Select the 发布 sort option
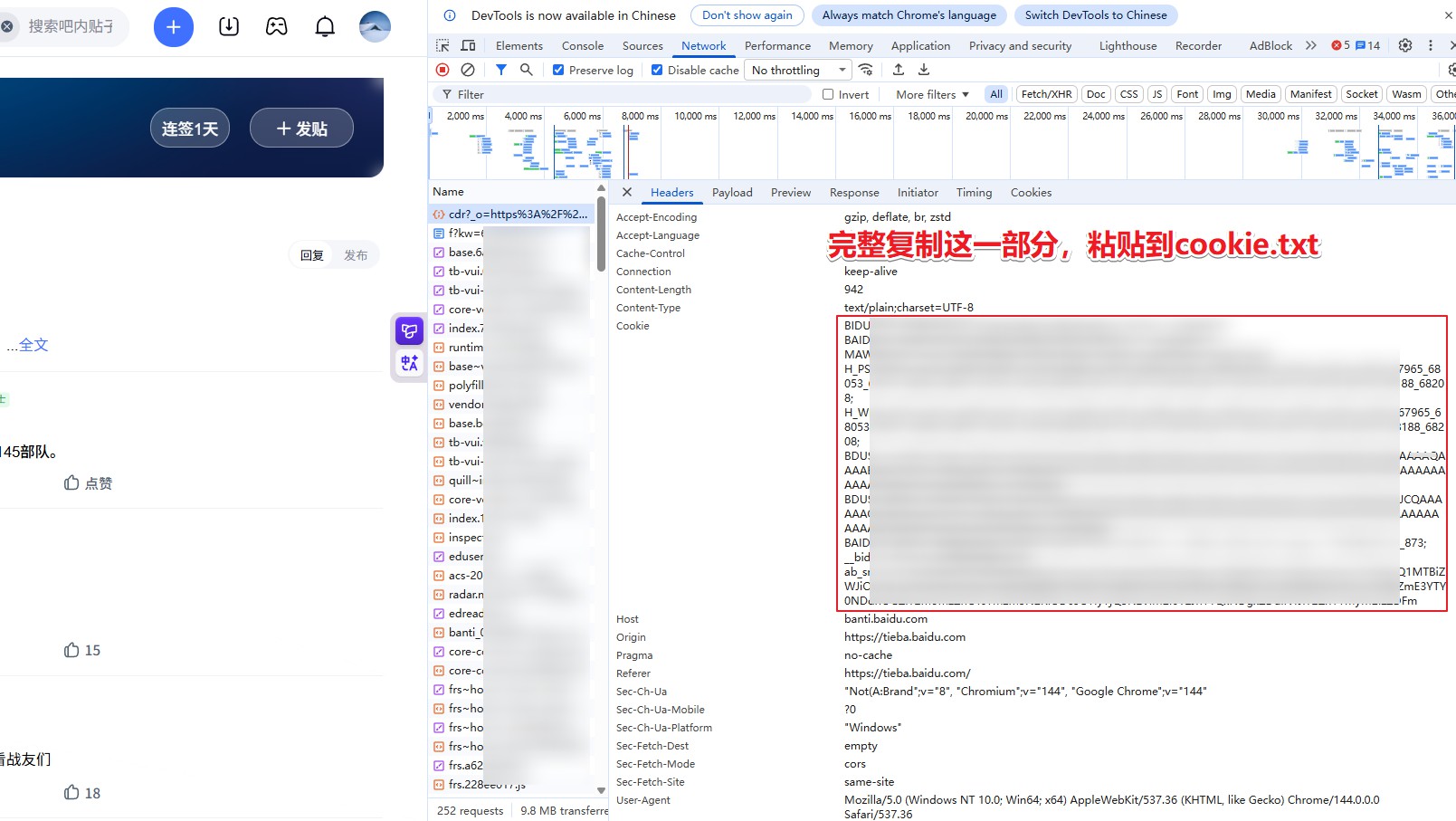Image resolution: width=1456 pixels, height=821 pixels. [356, 255]
